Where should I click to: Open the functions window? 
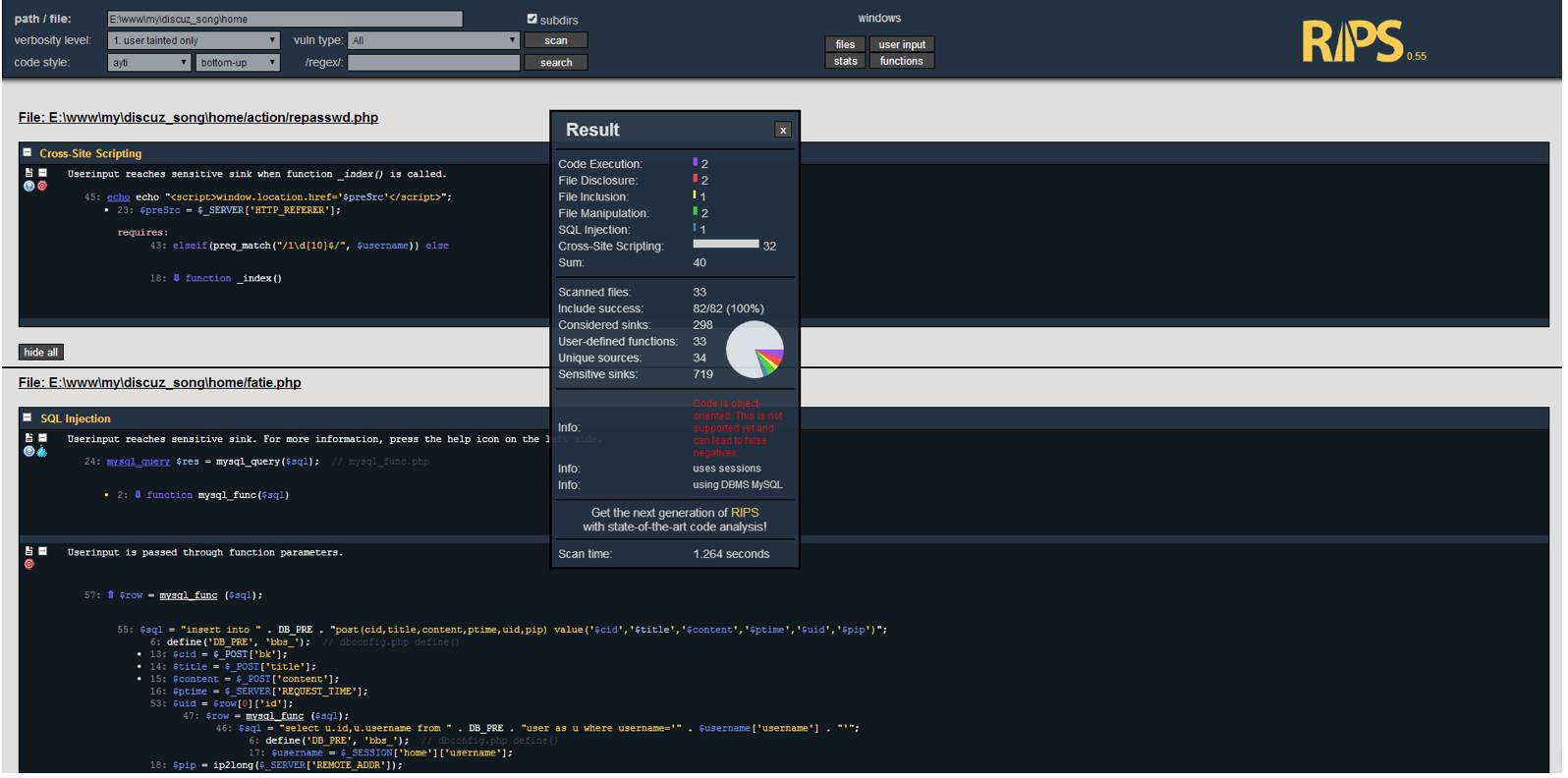(x=902, y=61)
